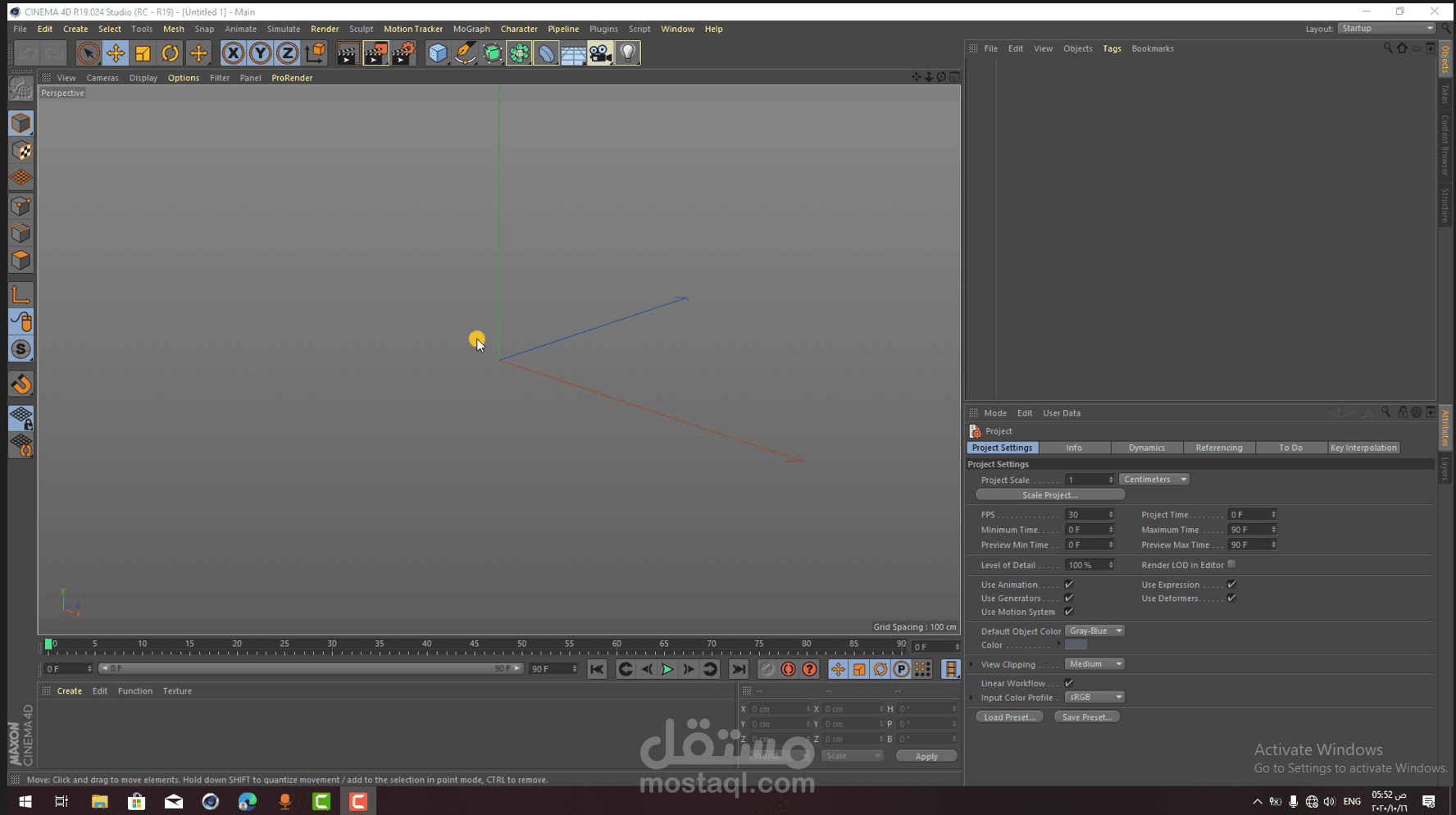Image resolution: width=1456 pixels, height=815 pixels.
Task: Open View Clipping Medium dropdown
Action: 1094,664
